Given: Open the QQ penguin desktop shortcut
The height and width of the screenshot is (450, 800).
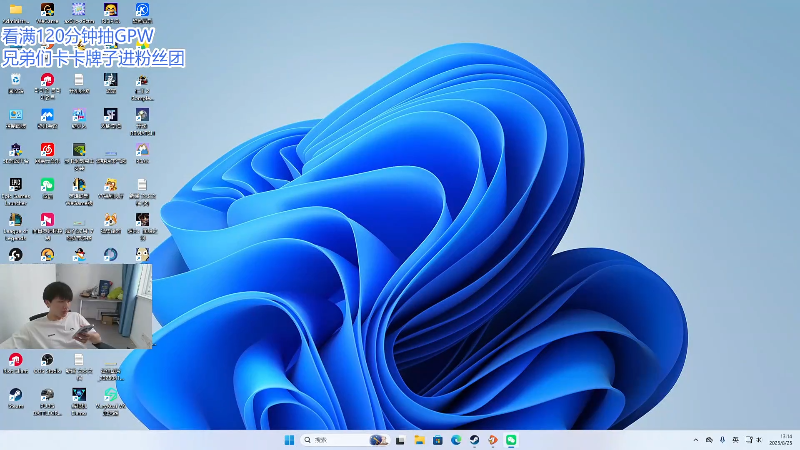Looking at the screenshot, I should coord(79,255).
